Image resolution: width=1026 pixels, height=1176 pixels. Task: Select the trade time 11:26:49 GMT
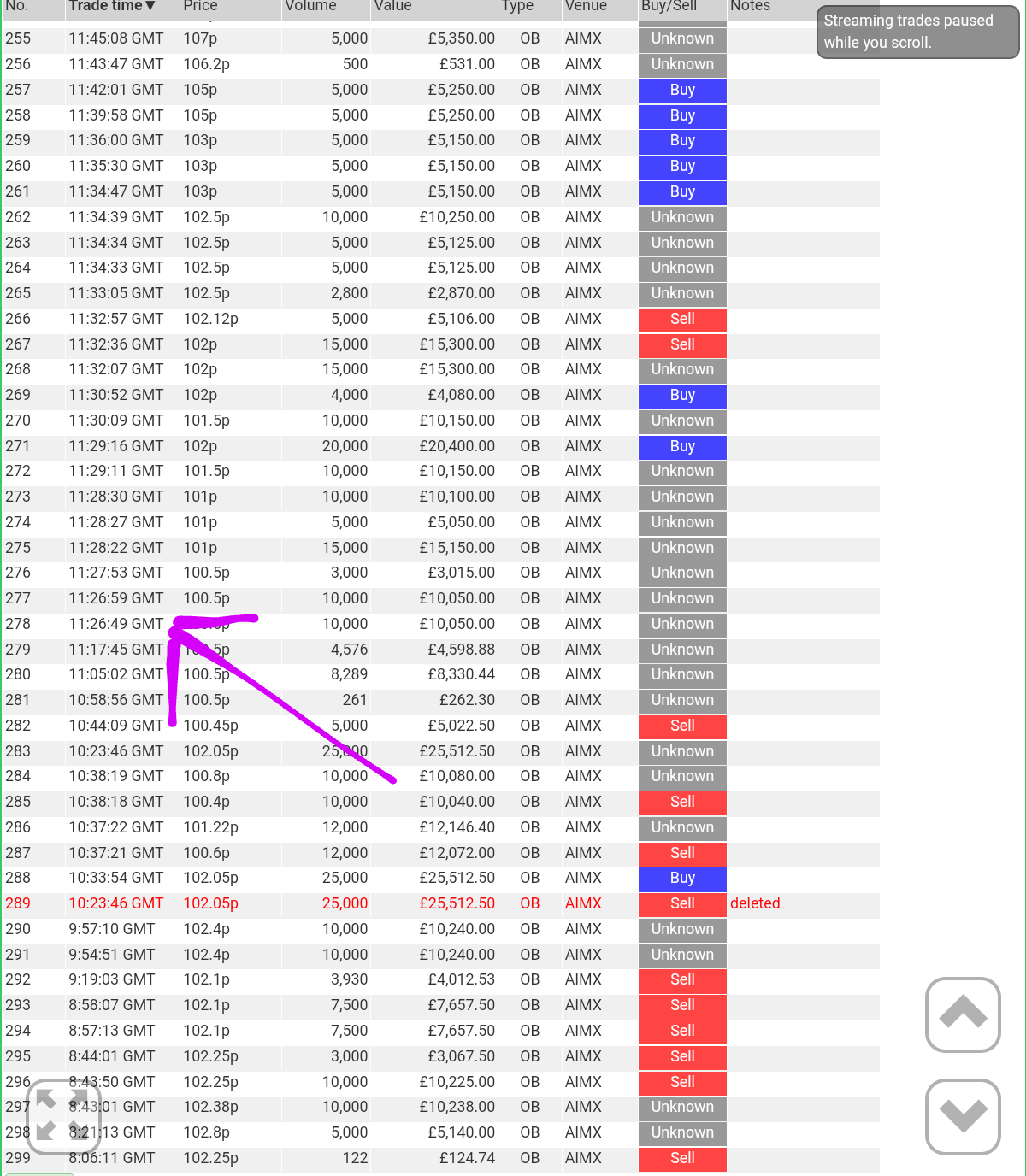pyautogui.click(x=116, y=624)
